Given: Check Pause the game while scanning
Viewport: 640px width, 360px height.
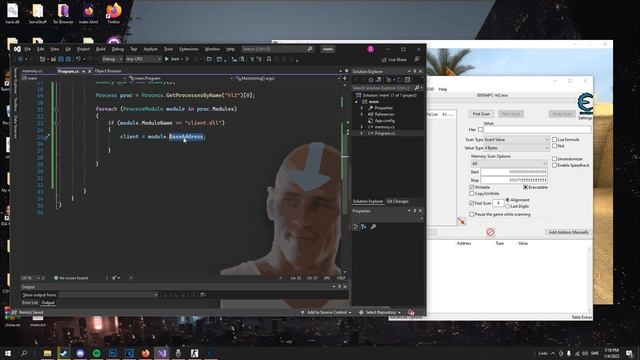Looking at the screenshot, I should click(472, 214).
